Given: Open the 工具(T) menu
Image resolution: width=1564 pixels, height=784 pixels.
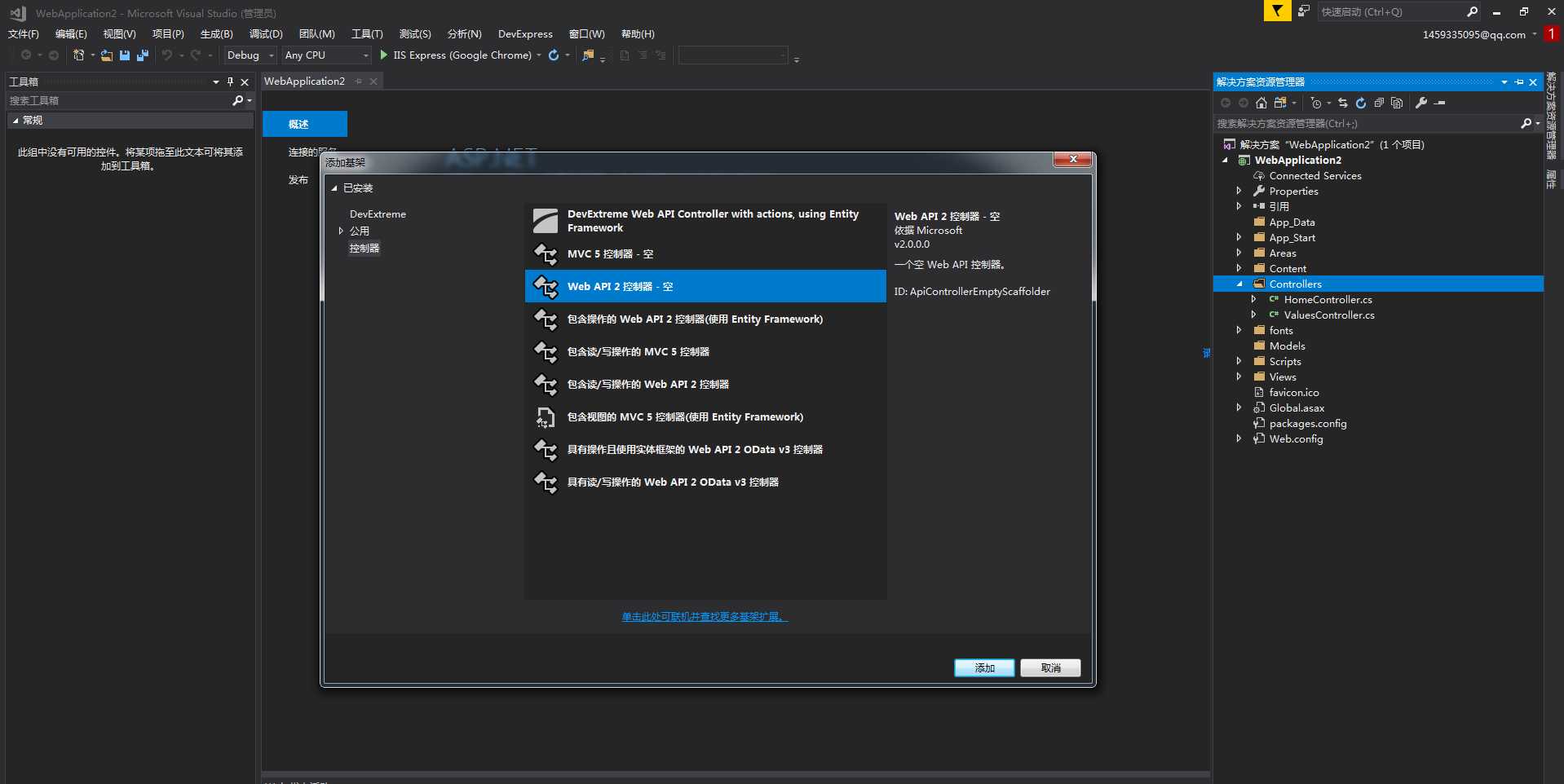Looking at the screenshot, I should point(367,34).
